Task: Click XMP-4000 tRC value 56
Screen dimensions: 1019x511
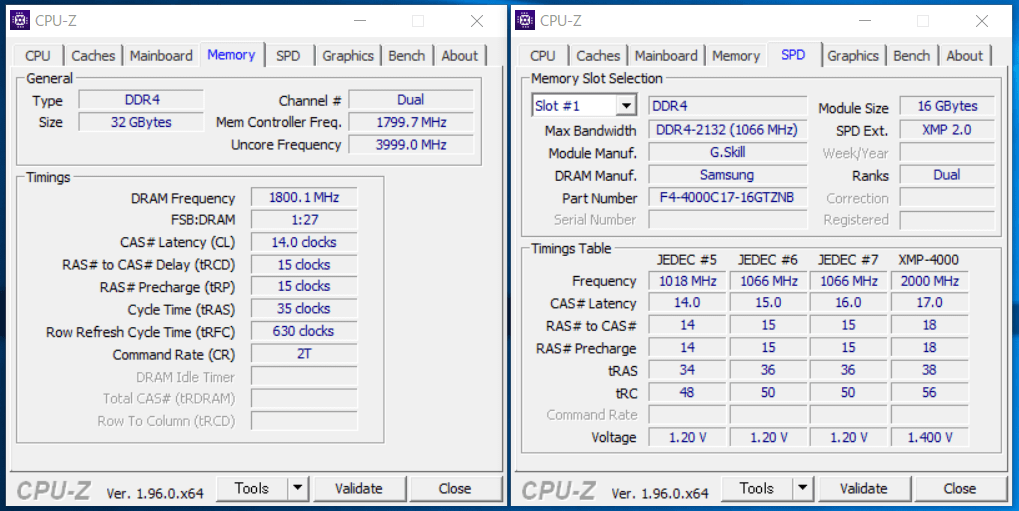Action: point(929,393)
